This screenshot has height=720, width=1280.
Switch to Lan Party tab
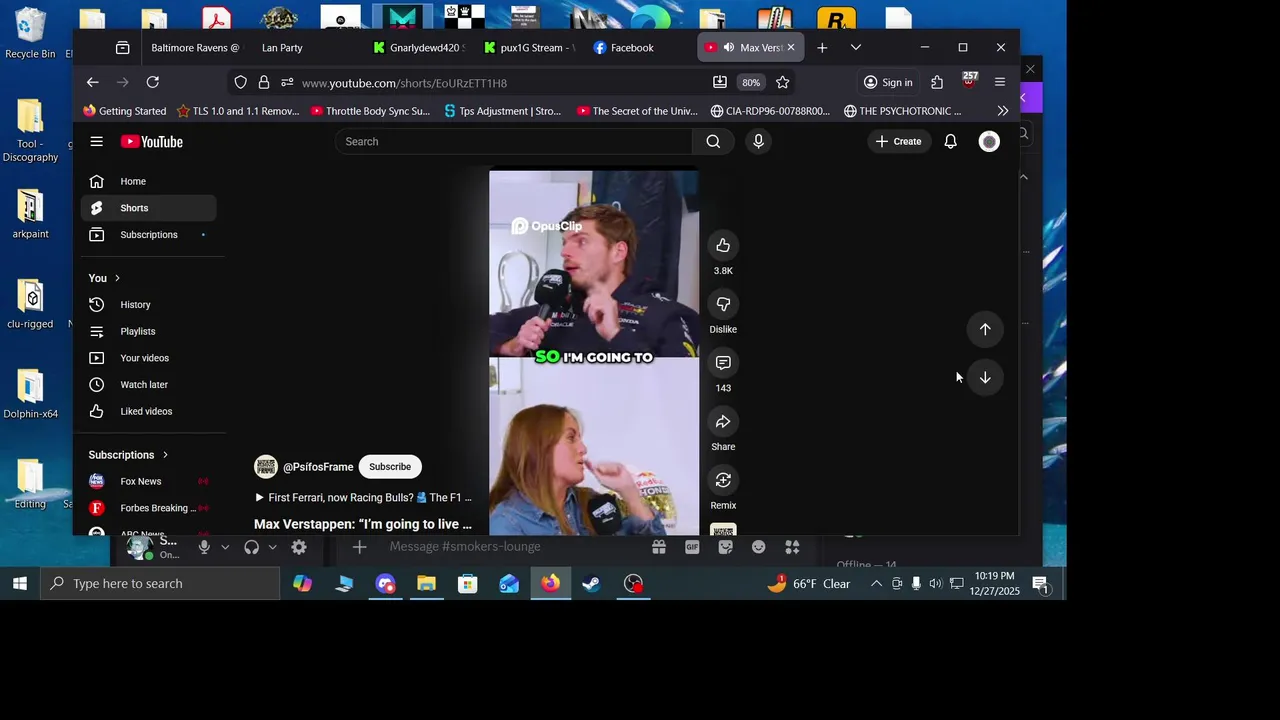pos(304,47)
